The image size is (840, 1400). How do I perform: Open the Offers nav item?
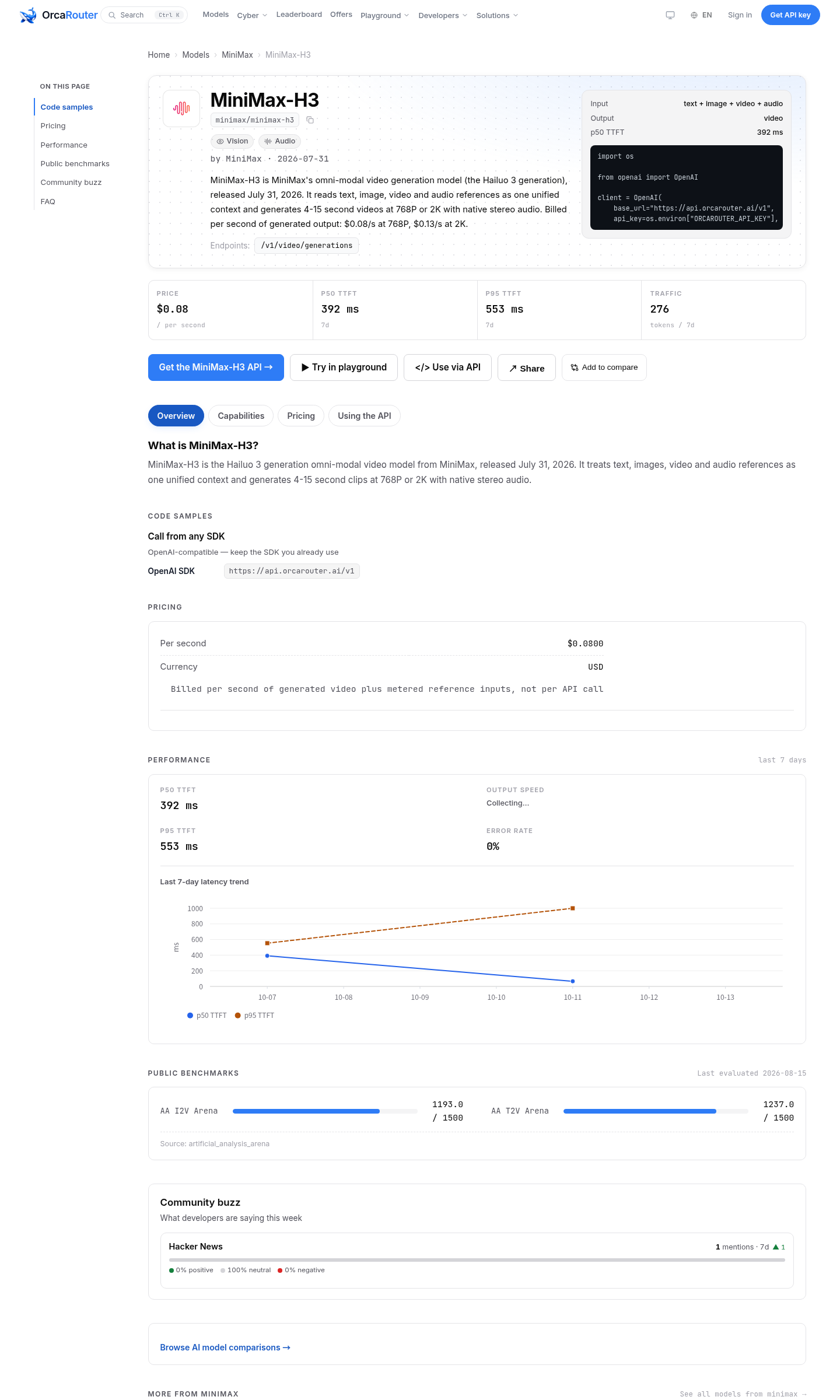[x=341, y=15]
